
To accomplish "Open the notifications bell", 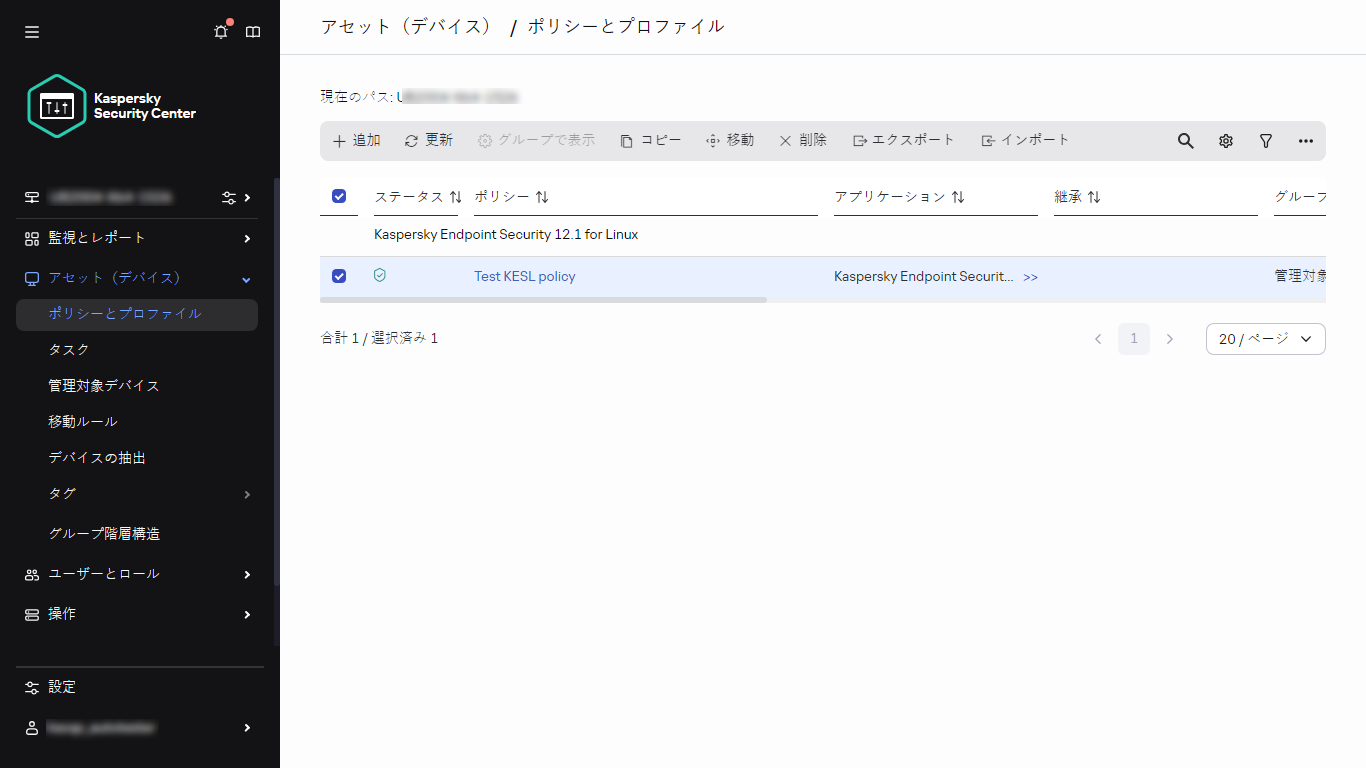I will point(220,31).
